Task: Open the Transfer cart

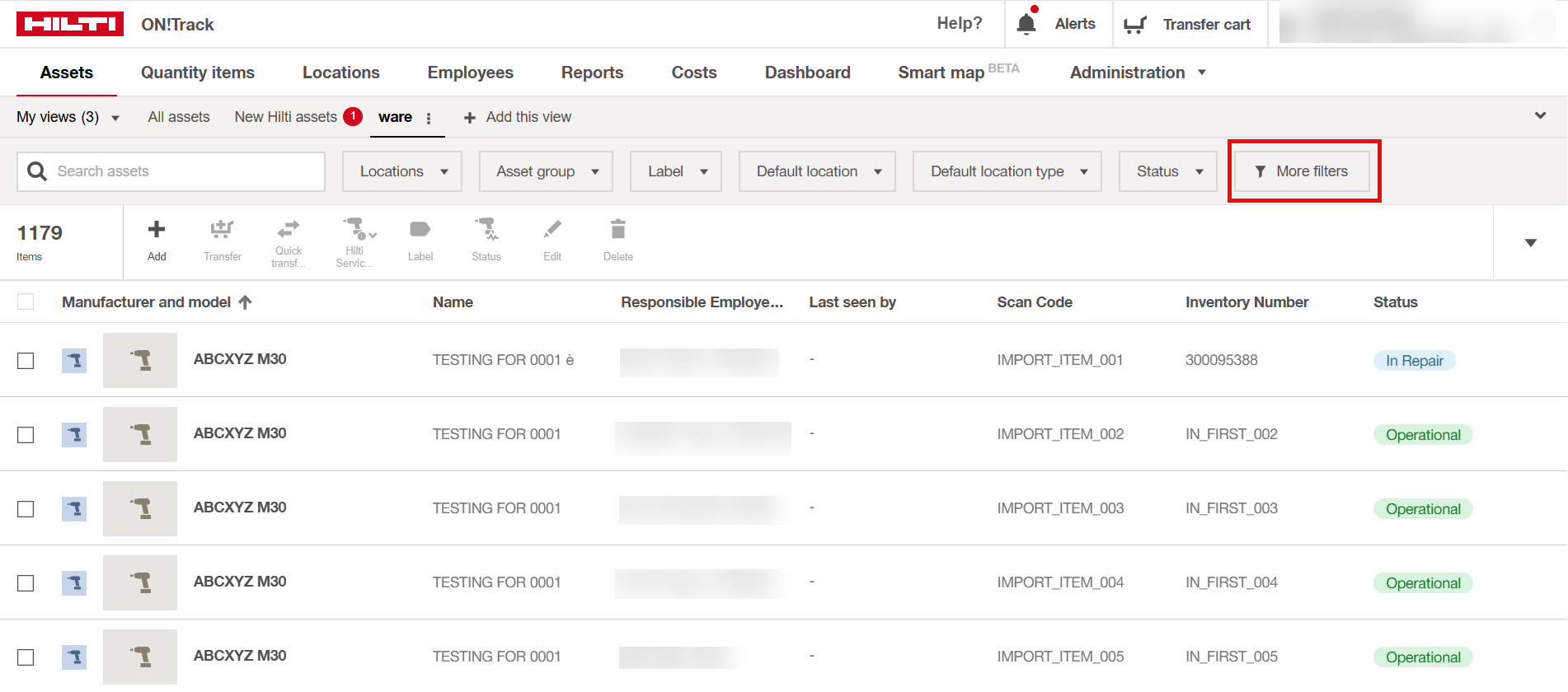Action: click(1188, 25)
